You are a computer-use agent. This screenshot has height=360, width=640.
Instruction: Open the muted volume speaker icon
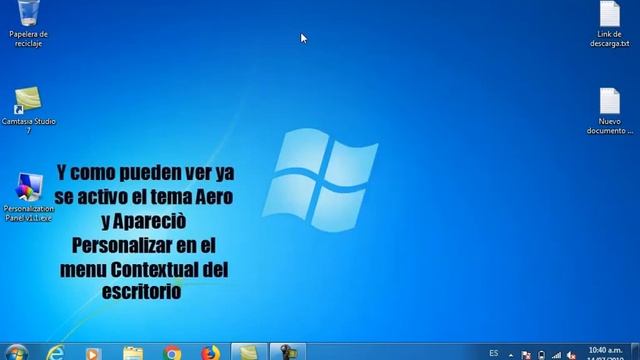(x=571, y=356)
